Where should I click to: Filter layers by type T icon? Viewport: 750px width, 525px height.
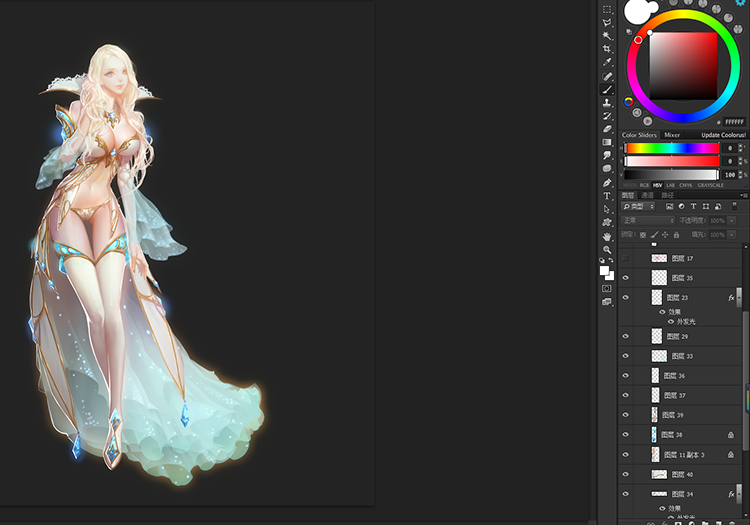coord(693,207)
